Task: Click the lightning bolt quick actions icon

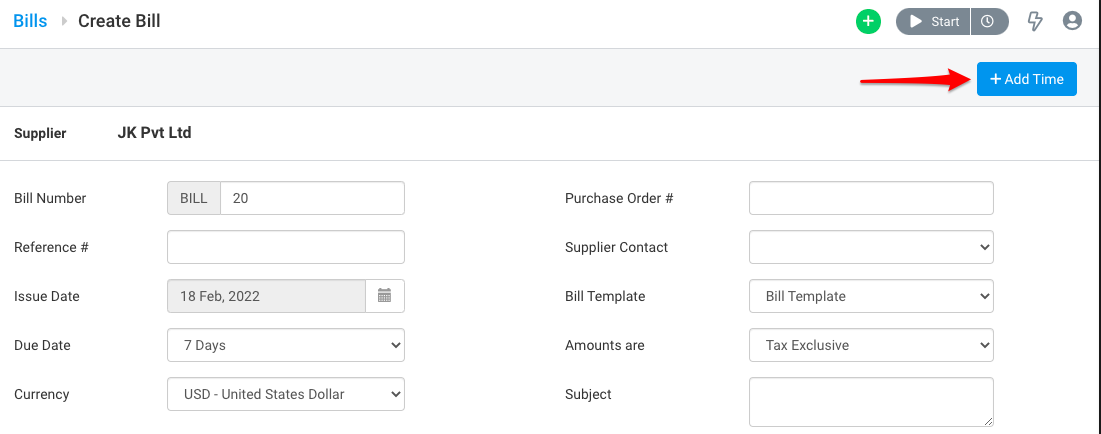Action: tap(1035, 21)
